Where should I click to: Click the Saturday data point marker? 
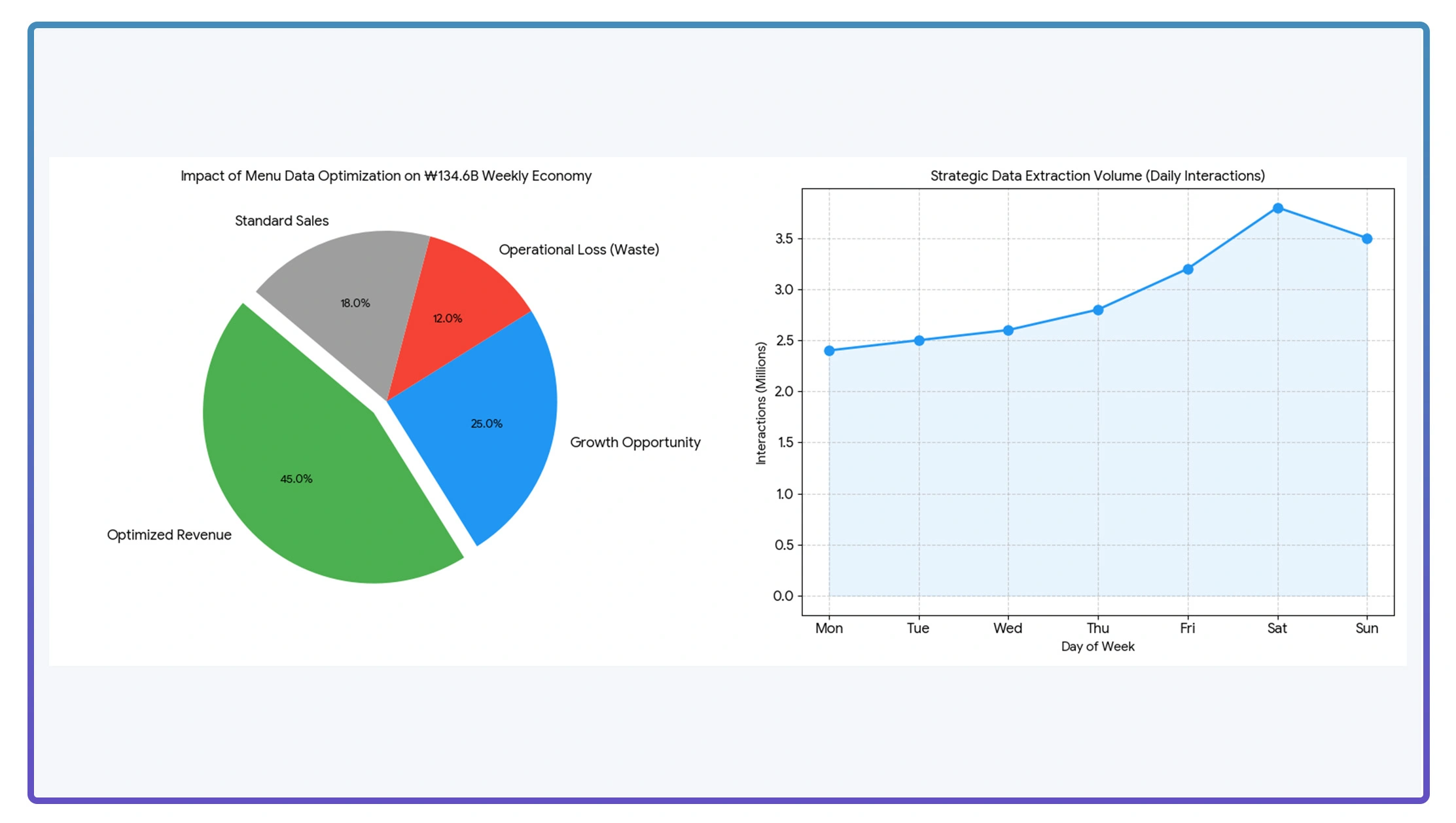coord(1277,208)
